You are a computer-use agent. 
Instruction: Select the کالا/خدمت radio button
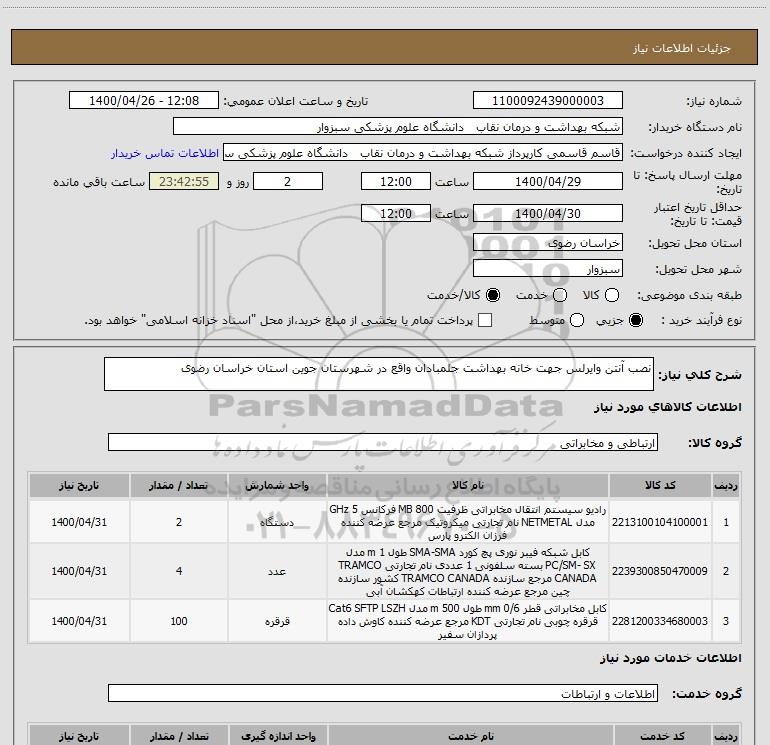493,295
